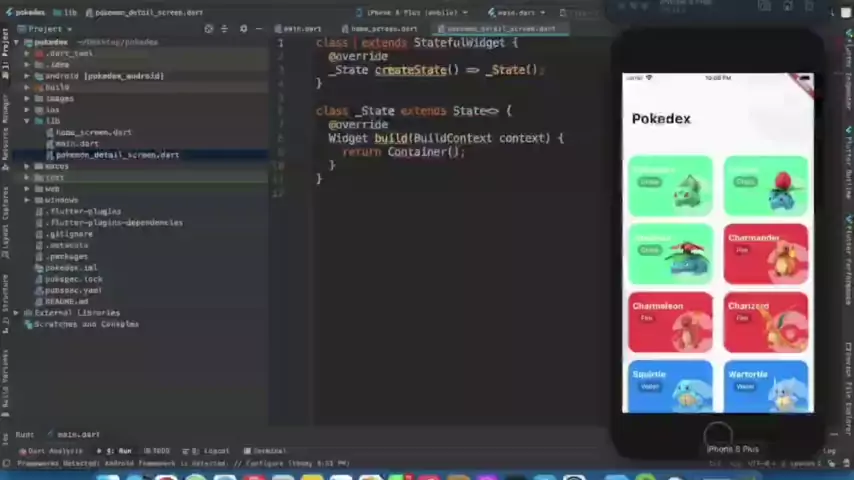
Task: Expand the ios folder
Action: 27,110
